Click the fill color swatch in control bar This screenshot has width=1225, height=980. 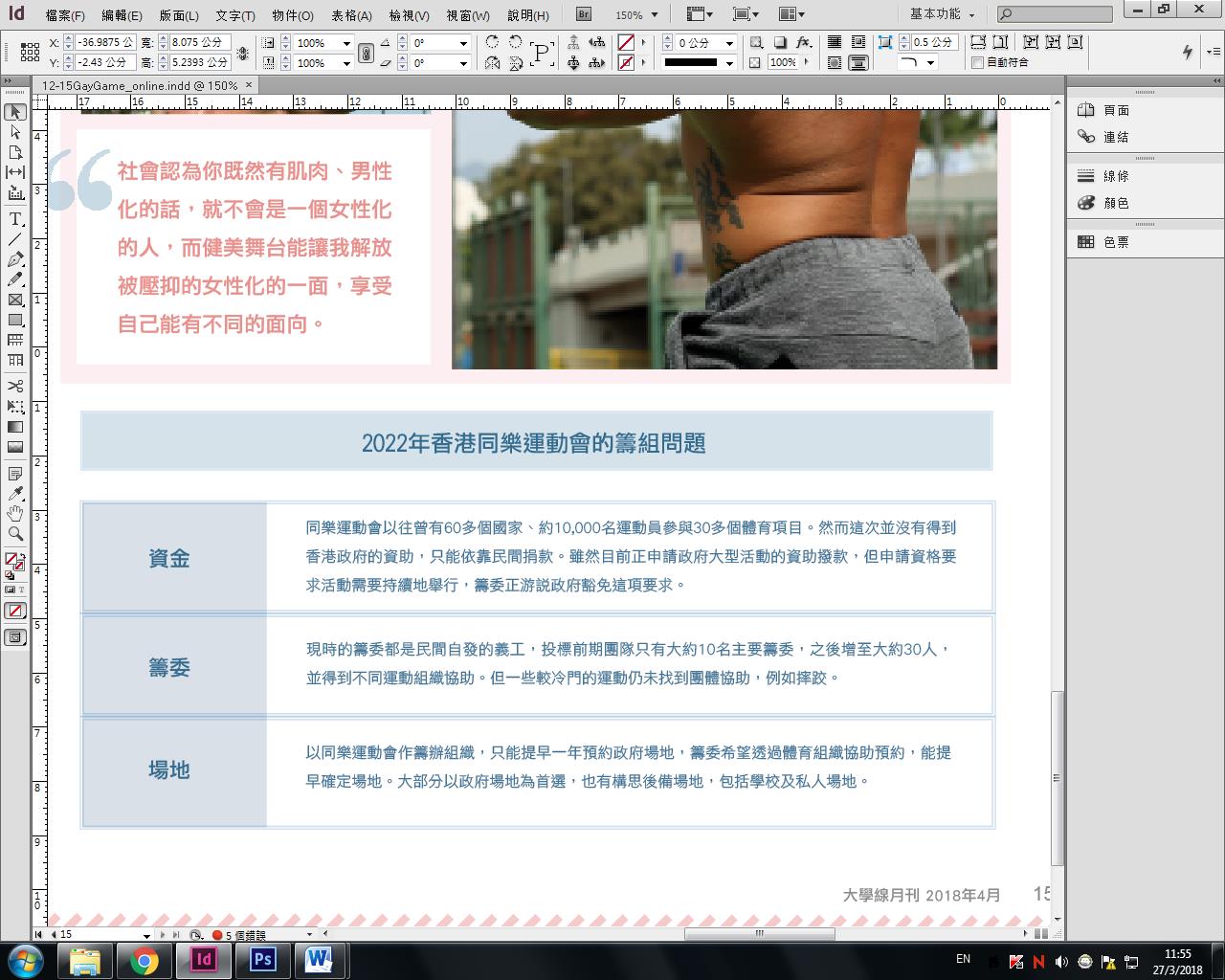[x=626, y=42]
